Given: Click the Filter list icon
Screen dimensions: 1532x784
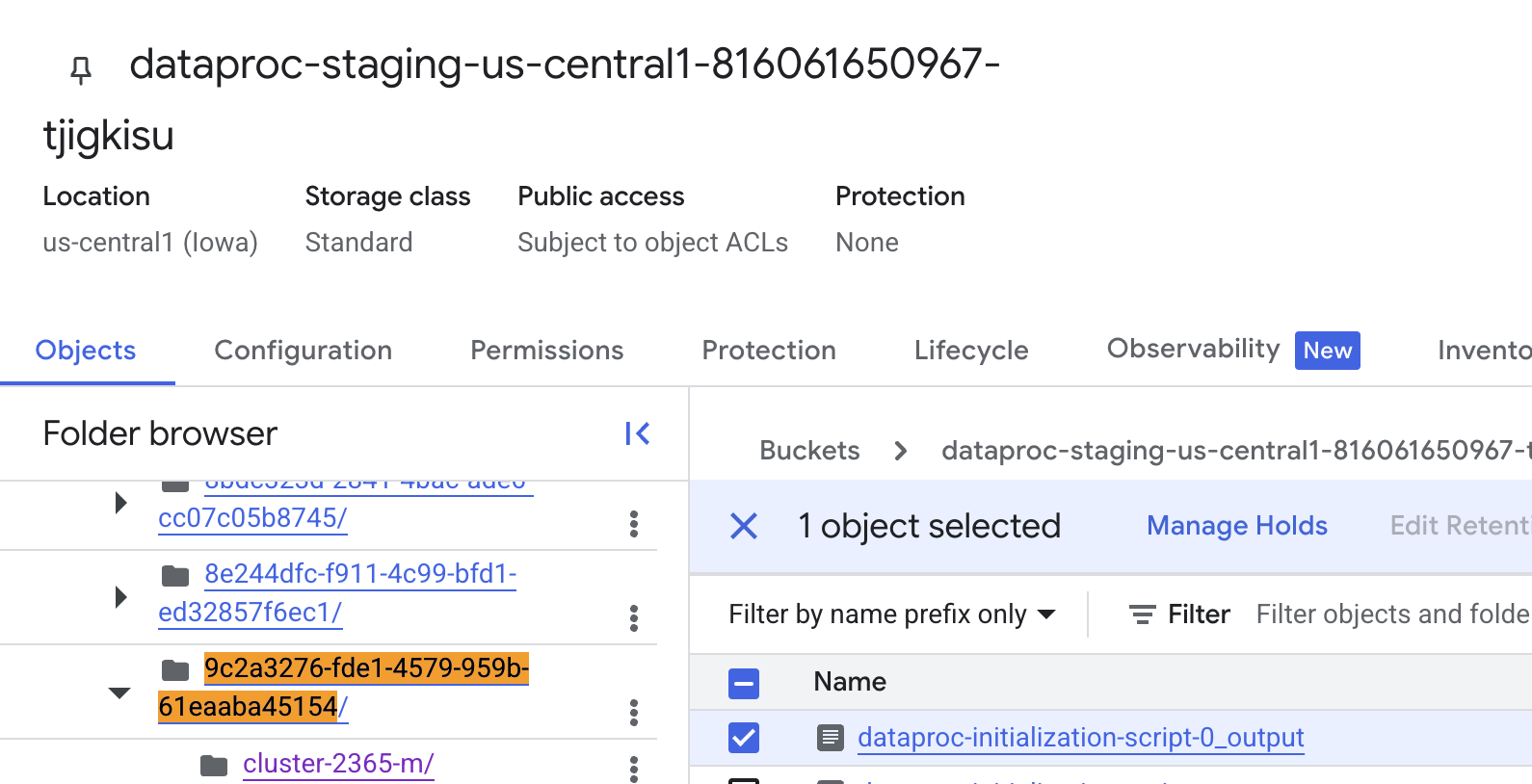Looking at the screenshot, I should coord(1143,614).
